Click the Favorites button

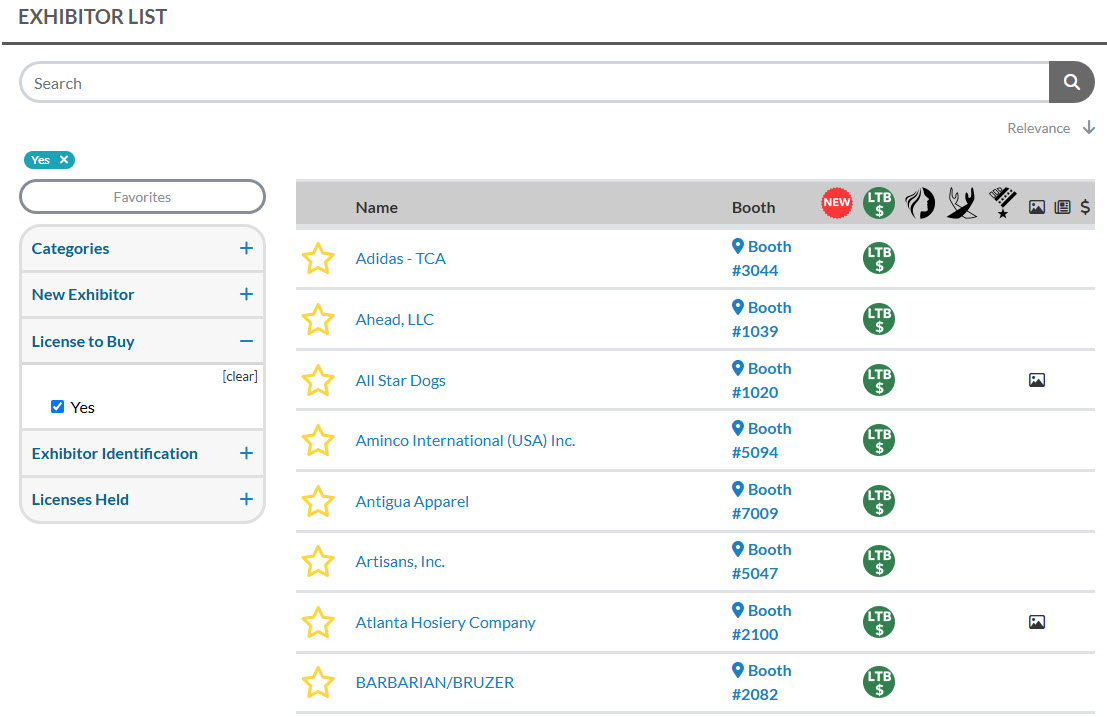142,197
